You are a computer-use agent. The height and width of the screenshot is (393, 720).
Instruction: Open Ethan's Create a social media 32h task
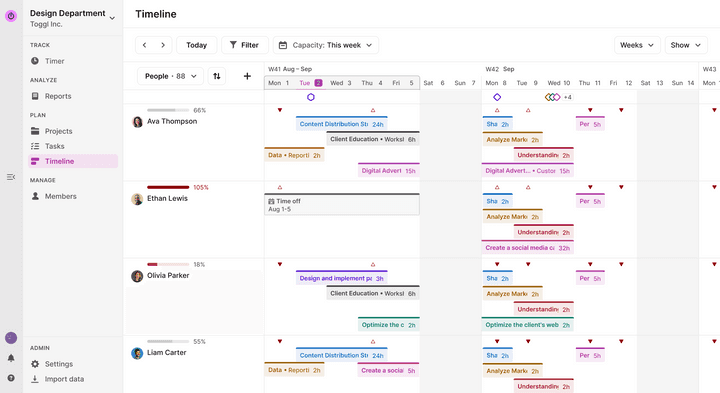click(x=528, y=247)
